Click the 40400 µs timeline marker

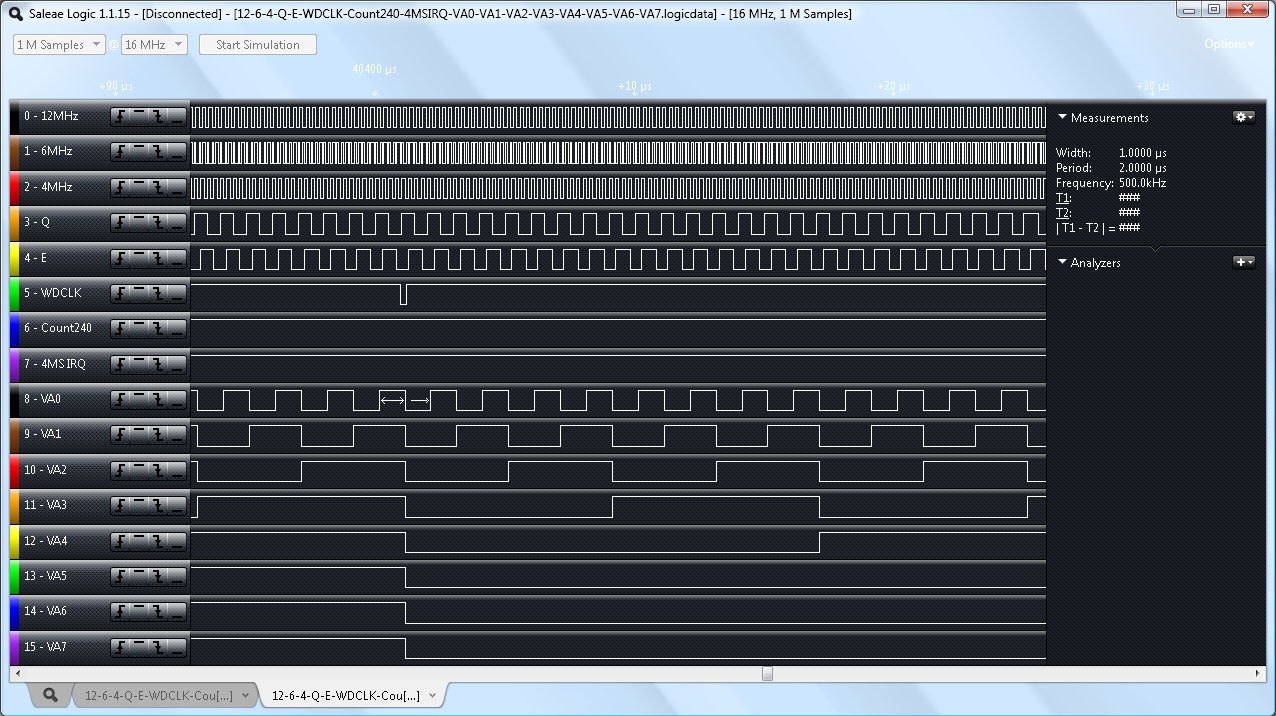[374, 70]
